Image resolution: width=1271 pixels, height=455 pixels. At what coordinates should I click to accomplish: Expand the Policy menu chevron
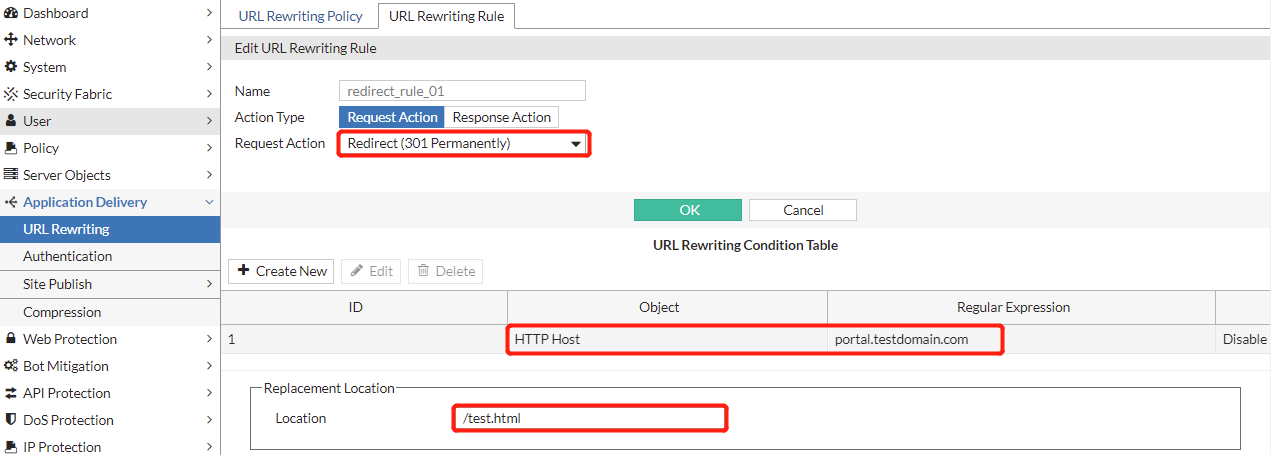pos(209,148)
